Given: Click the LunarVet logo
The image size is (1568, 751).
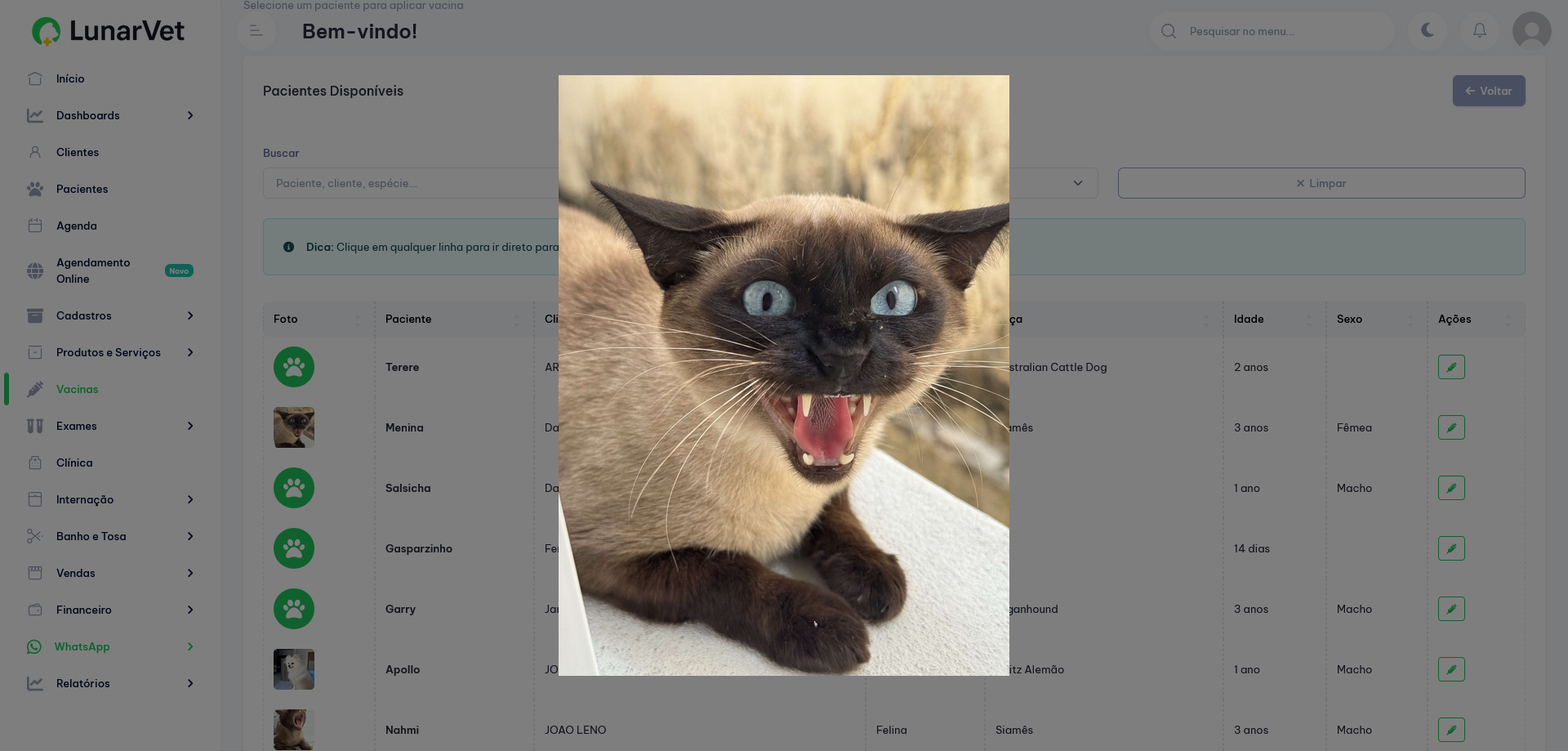Looking at the screenshot, I should tap(108, 31).
